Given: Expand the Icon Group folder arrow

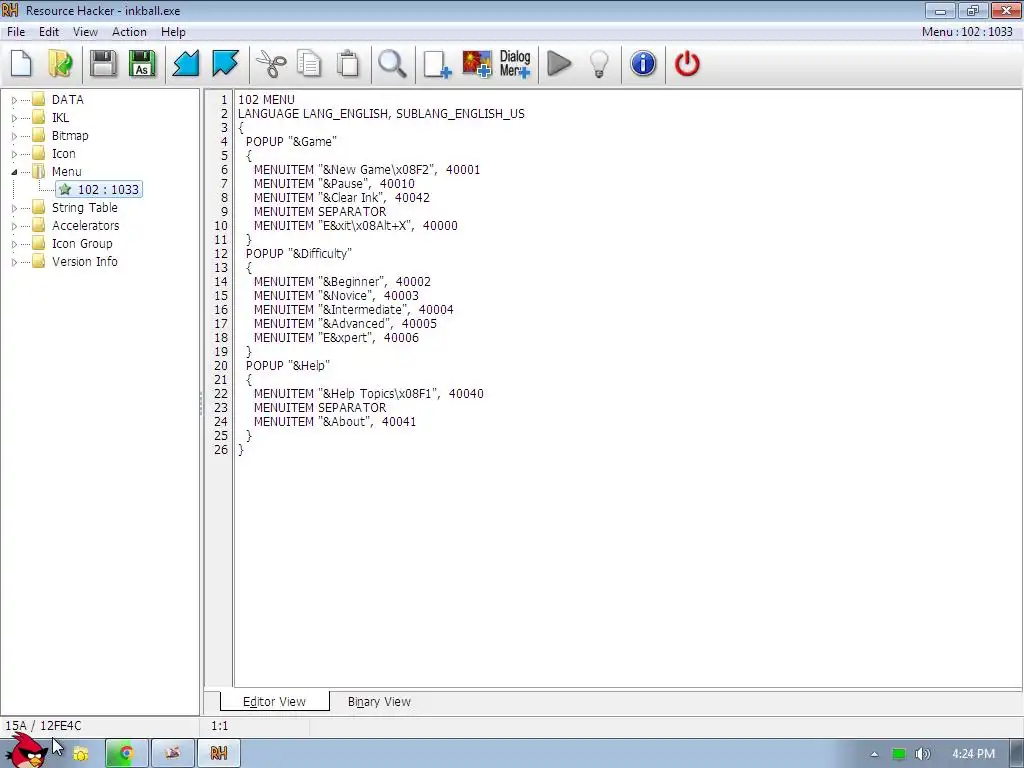Looking at the screenshot, I should pos(14,244).
